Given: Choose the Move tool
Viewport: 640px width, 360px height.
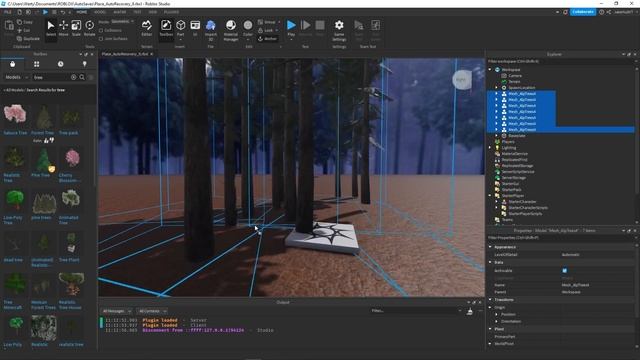Looking at the screenshot, I should click(64, 28).
